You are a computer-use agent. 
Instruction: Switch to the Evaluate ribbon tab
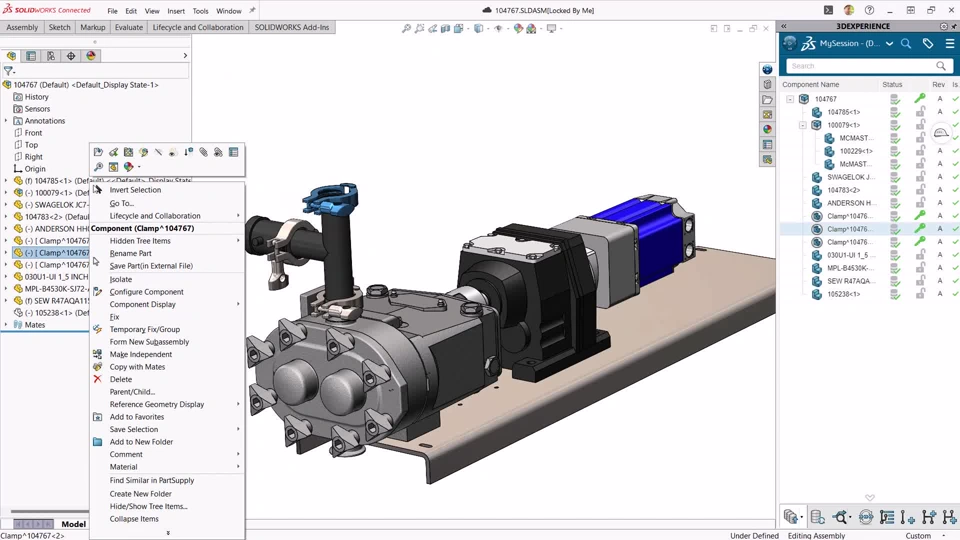click(x=129, y=27)
